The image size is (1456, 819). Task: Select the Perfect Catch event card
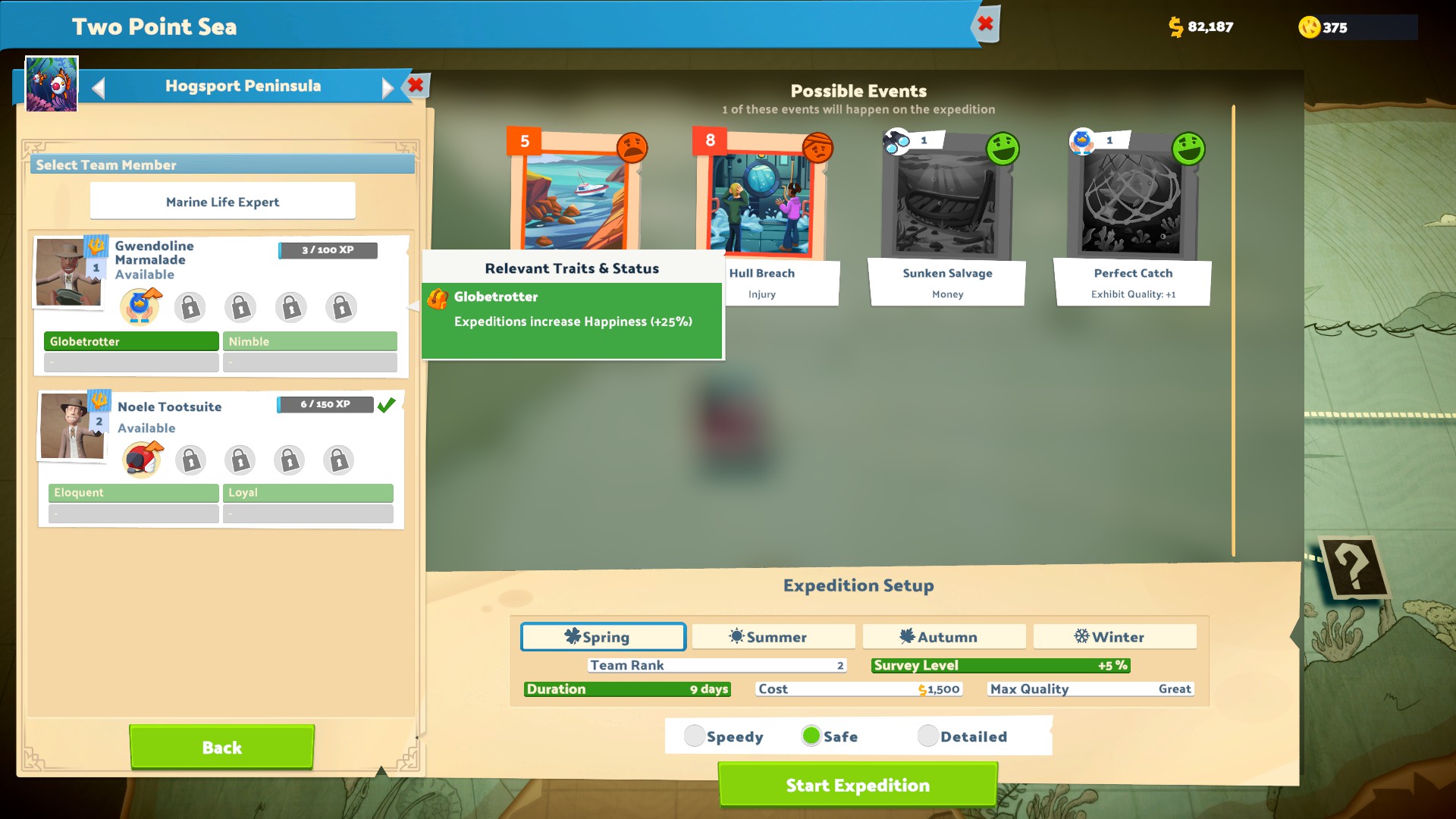(1133, 216)
